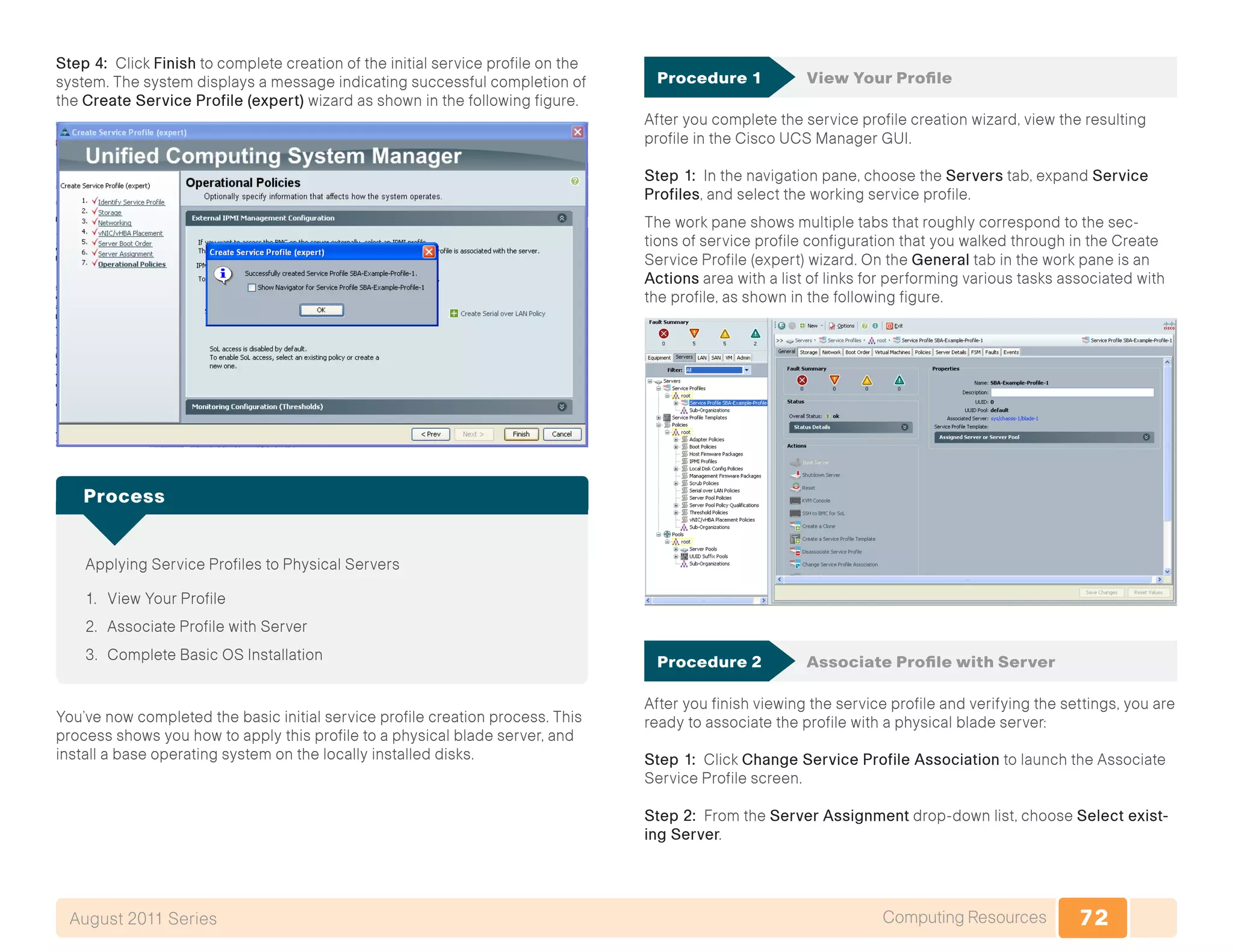The image size is (1233, 952).
Task: Switch to the Server Details tab
Action: (951, 352)
